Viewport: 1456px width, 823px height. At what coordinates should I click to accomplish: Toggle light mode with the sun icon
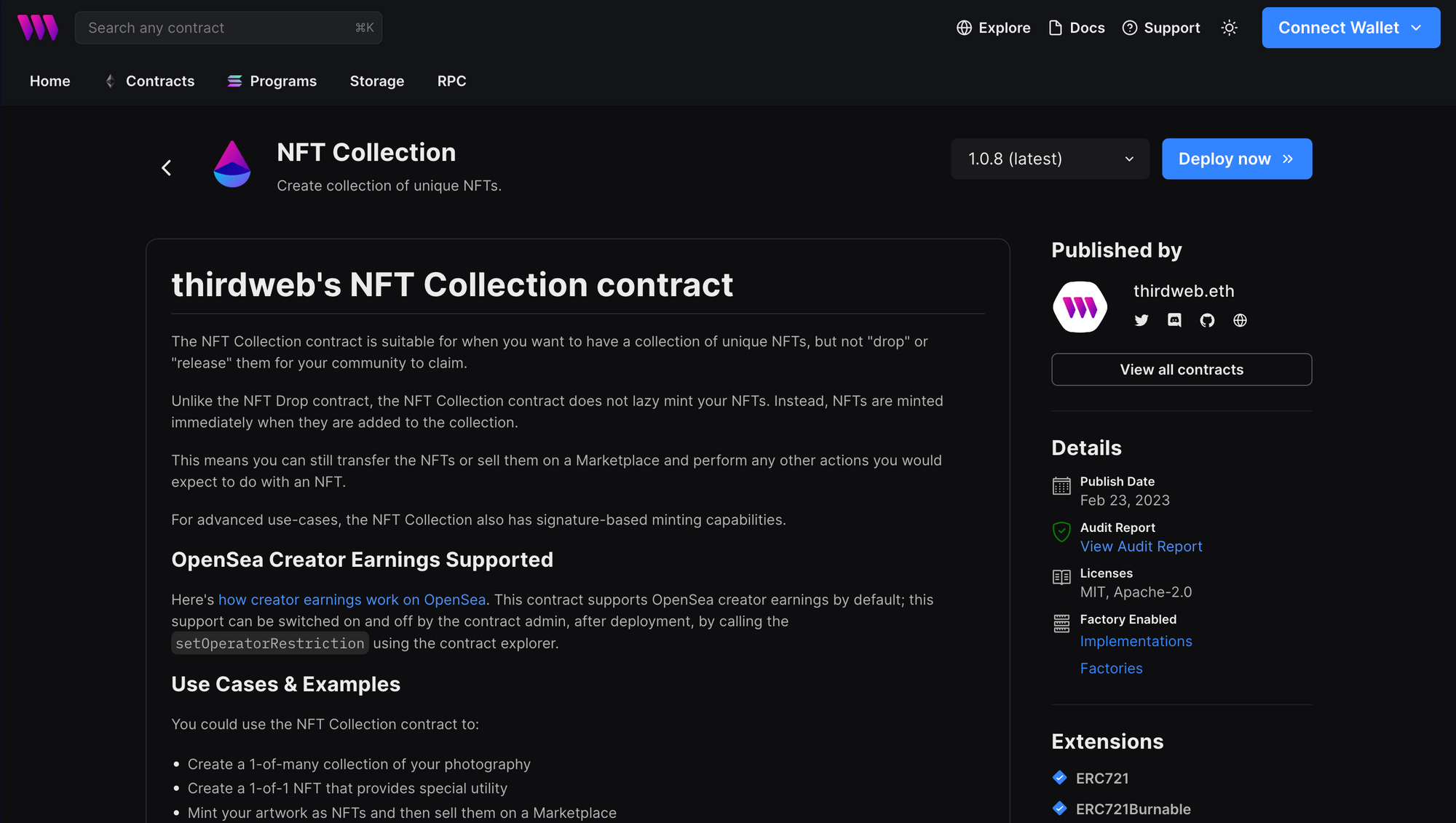pyautogui.click(x=1229, y=27)
